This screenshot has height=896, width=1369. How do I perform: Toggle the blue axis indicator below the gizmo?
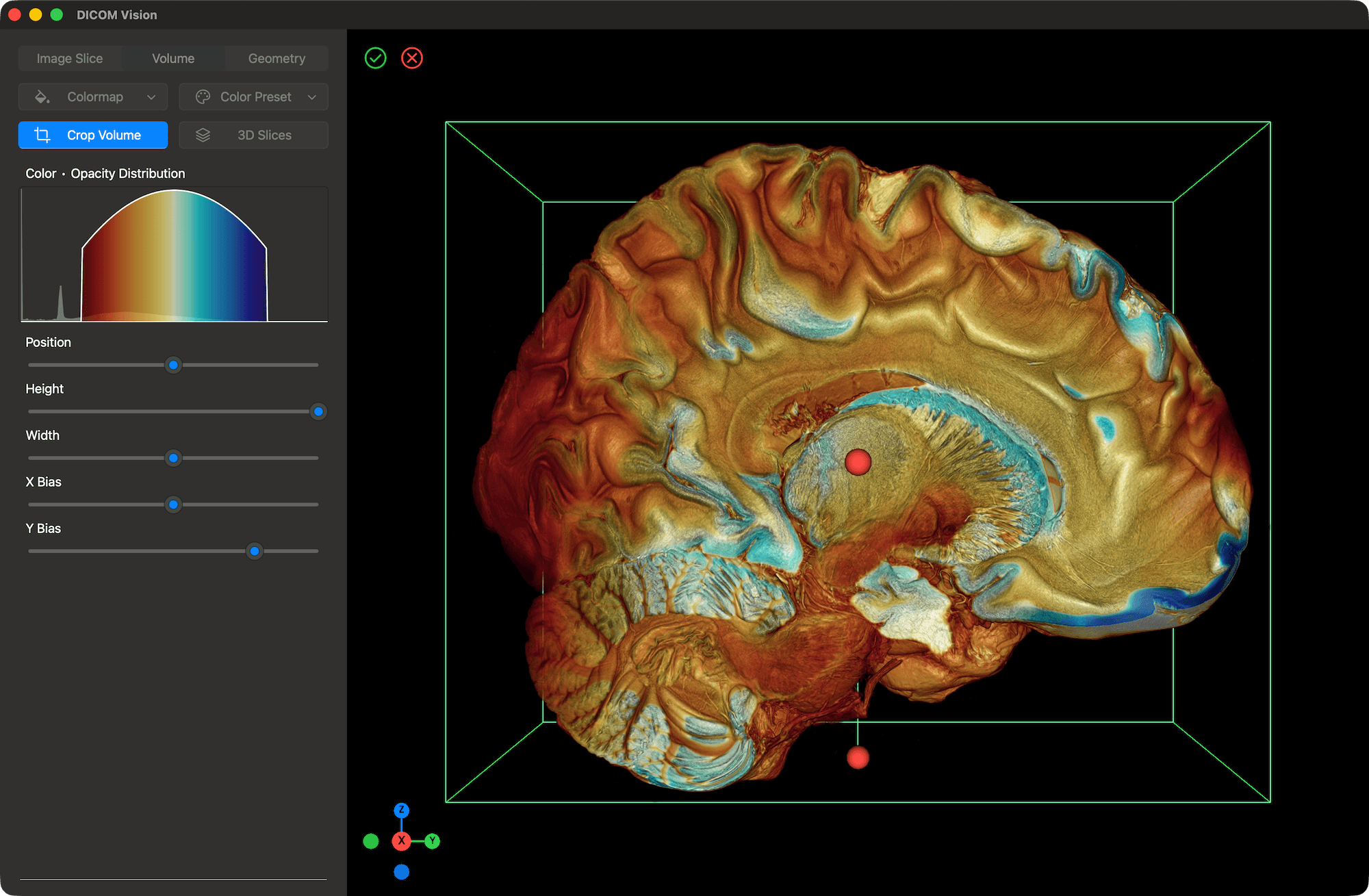coord(402,872)
